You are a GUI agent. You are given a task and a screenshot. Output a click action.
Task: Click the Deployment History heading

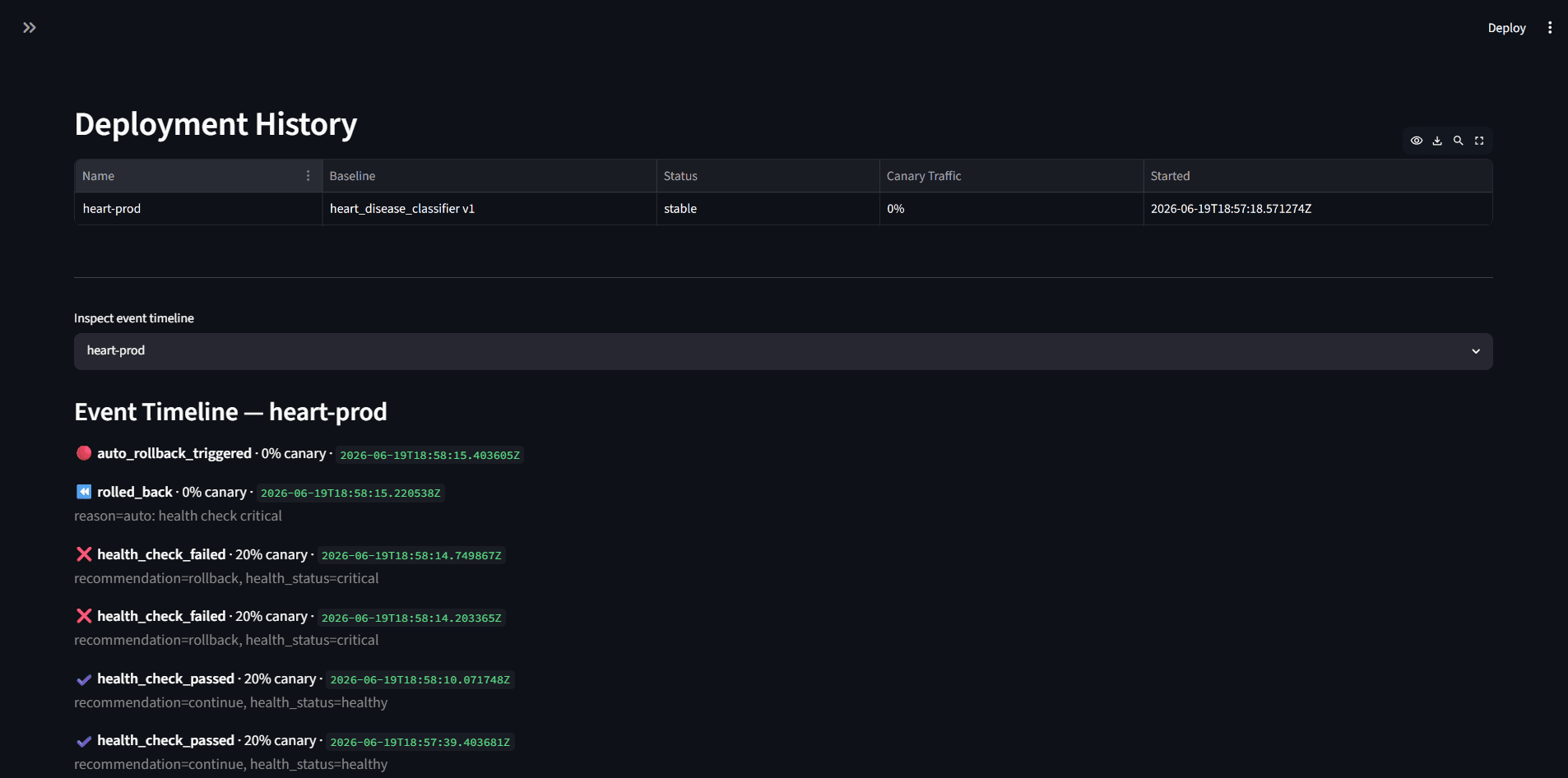pos(216,124)
